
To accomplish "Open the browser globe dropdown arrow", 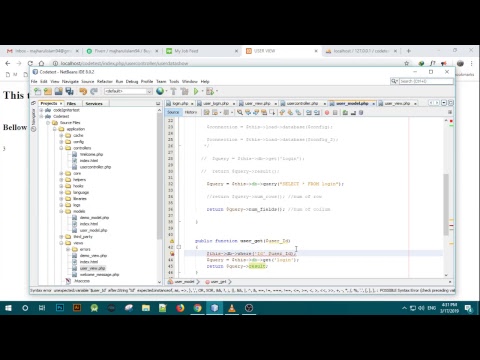I will (x=166, y=91).
